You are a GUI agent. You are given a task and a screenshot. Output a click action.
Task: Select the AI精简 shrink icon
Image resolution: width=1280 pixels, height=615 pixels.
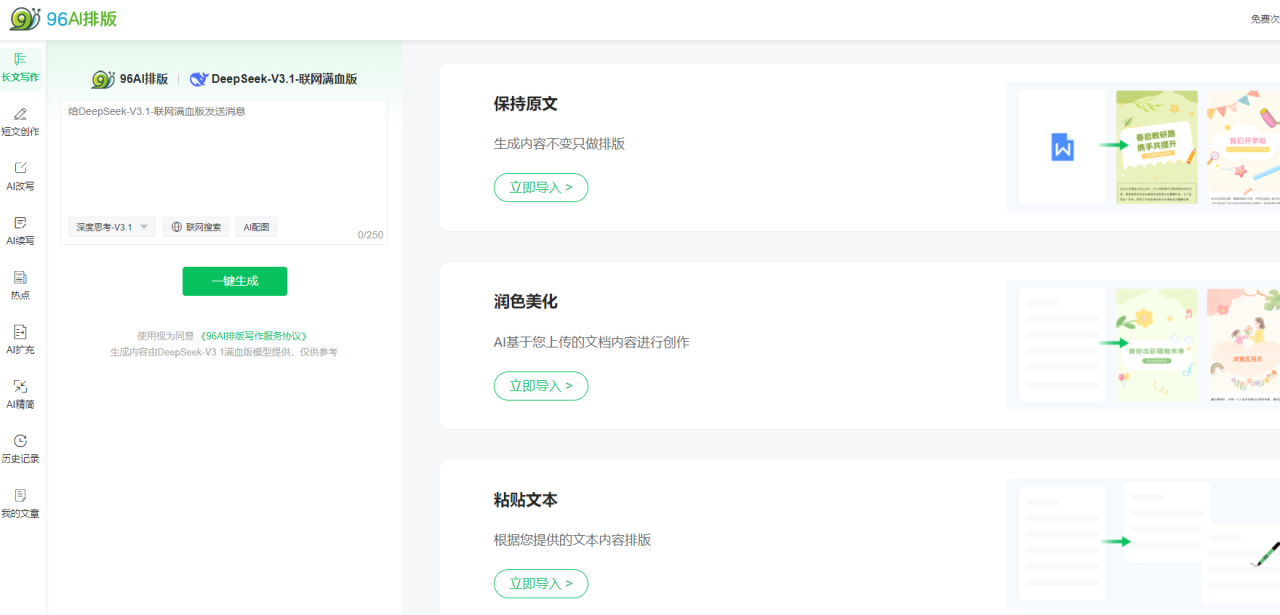pyautogui.click(x=20, y=386)
